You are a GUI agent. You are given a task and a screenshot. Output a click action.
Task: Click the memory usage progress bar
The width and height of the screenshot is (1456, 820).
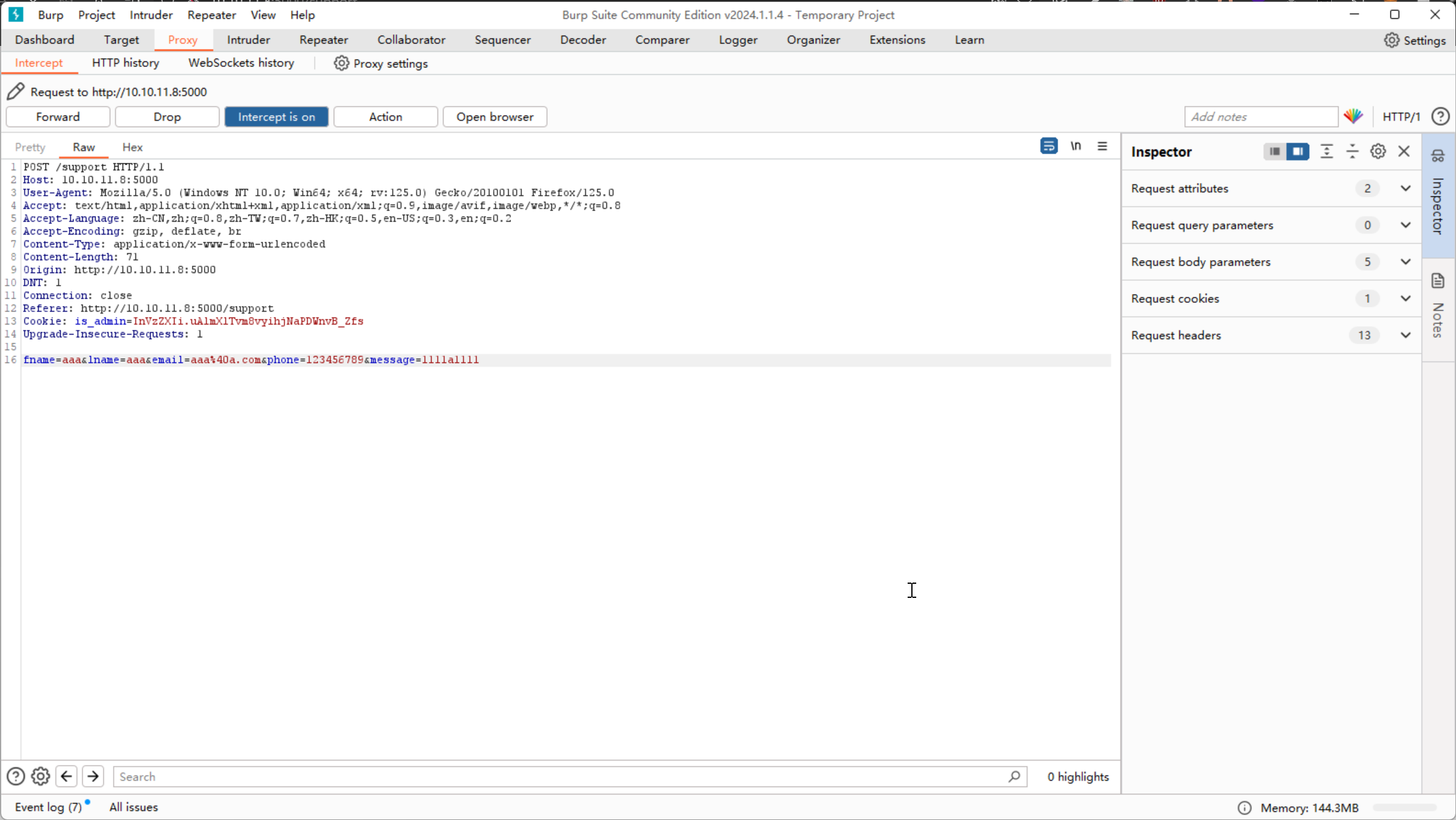1405,808
